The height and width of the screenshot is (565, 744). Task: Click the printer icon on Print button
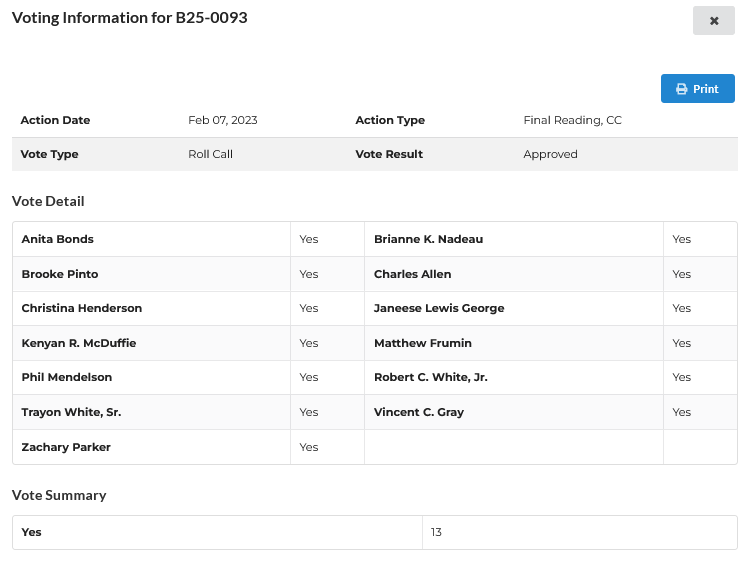click(x=682, y=89)
